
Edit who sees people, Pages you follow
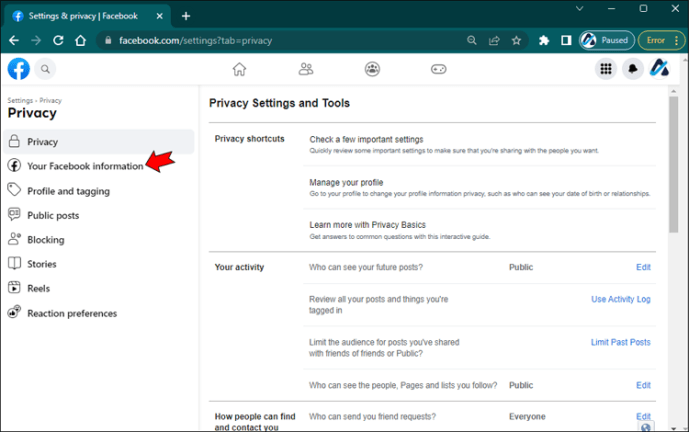click(643, 385)
